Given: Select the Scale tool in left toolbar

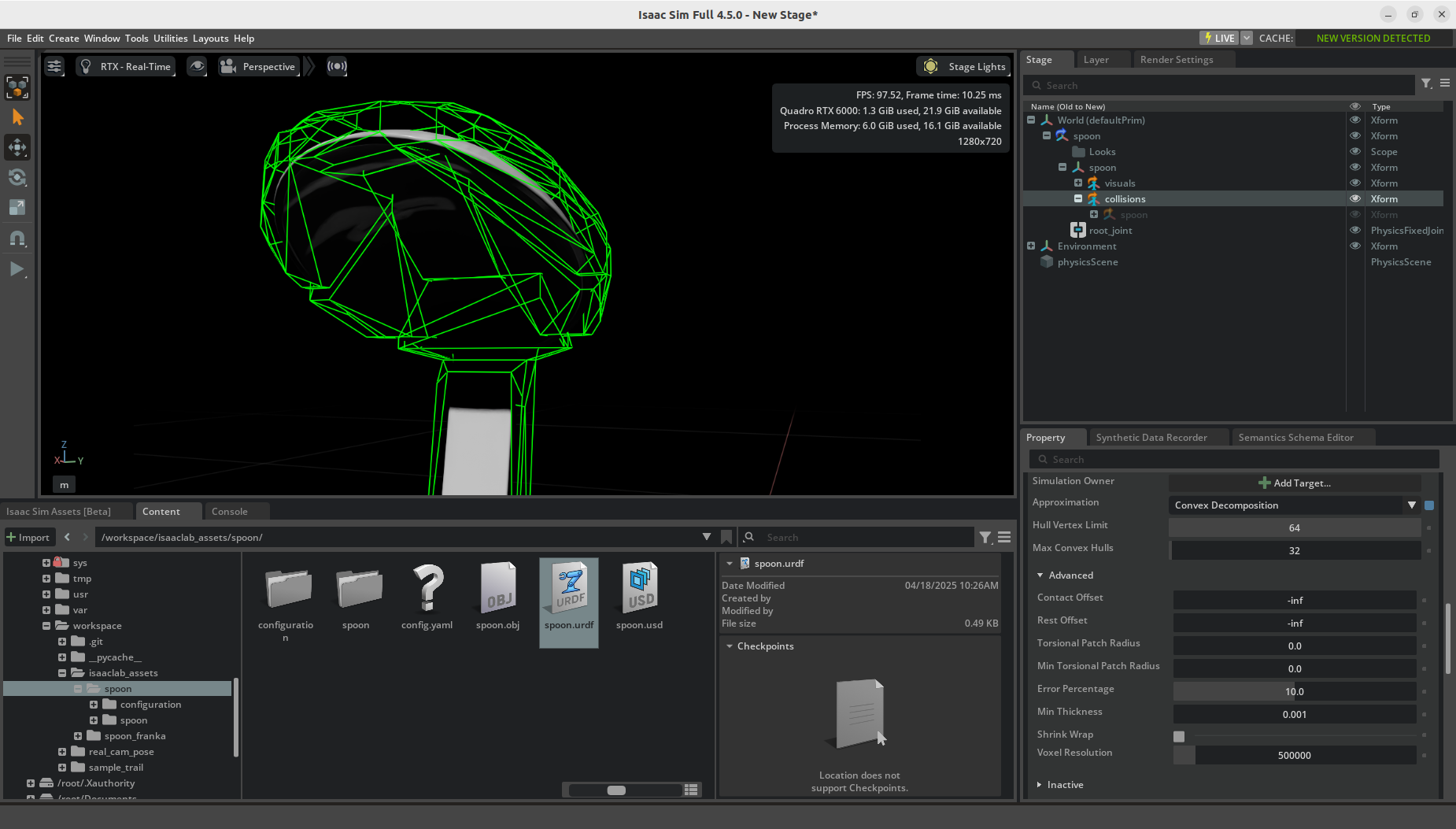Looking at the screenshot, I should tap(17, 207).
